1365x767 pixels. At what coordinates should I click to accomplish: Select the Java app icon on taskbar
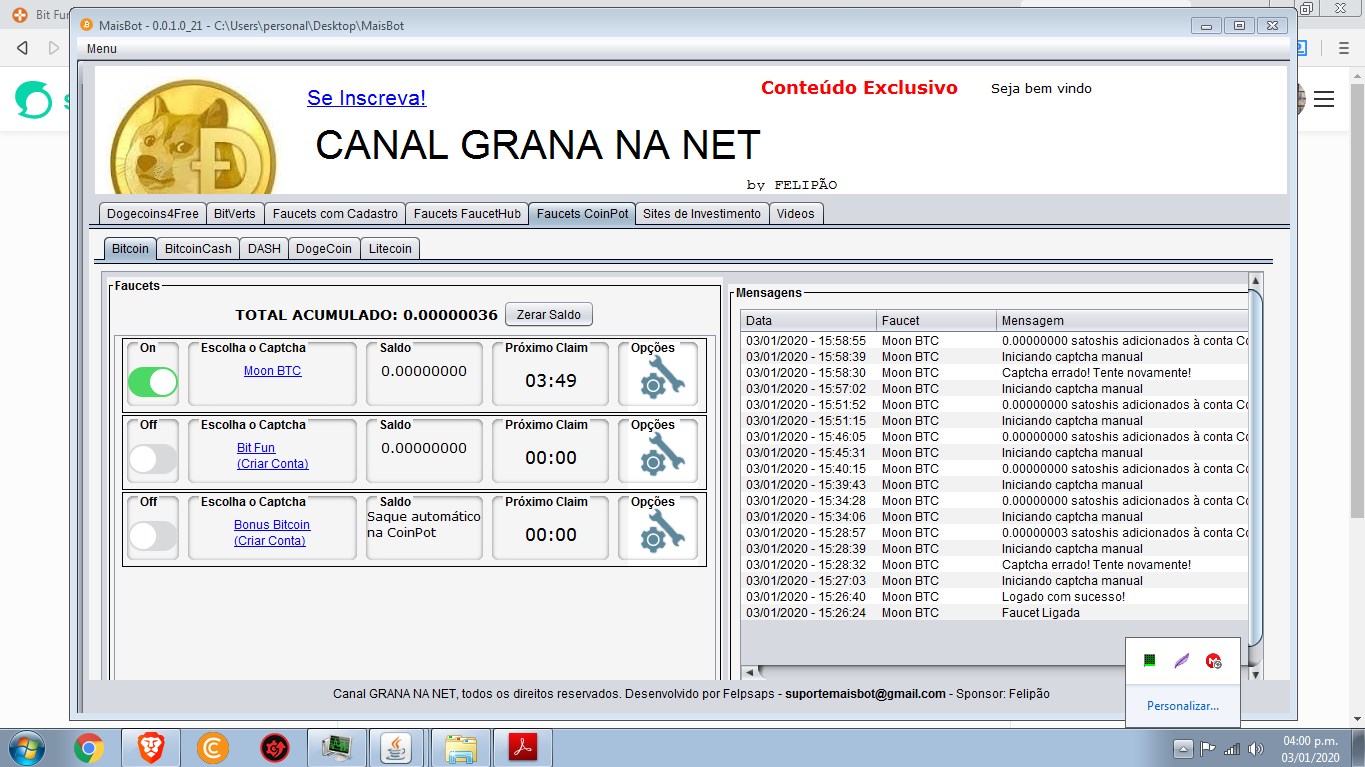click(x=398, y=747)
